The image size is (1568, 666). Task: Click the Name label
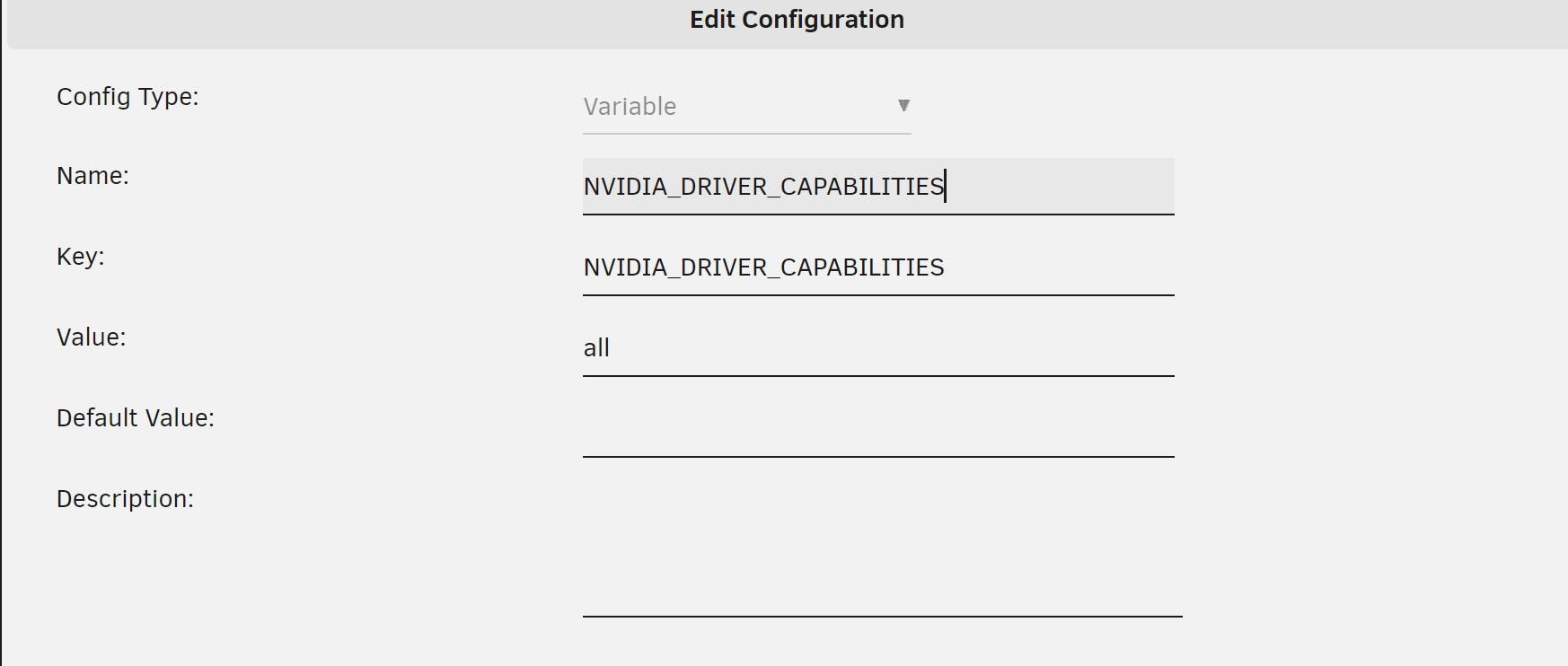click(x=92, y=176)
